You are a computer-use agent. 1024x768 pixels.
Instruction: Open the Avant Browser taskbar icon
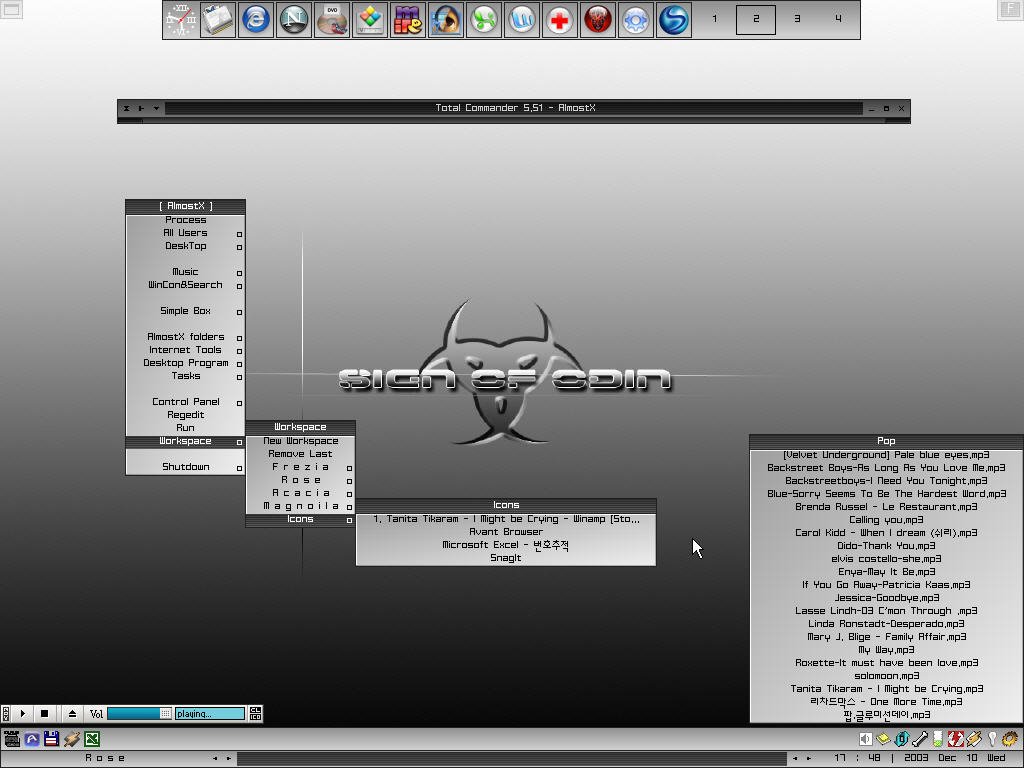pyautogui.click(x=32, y=739)
